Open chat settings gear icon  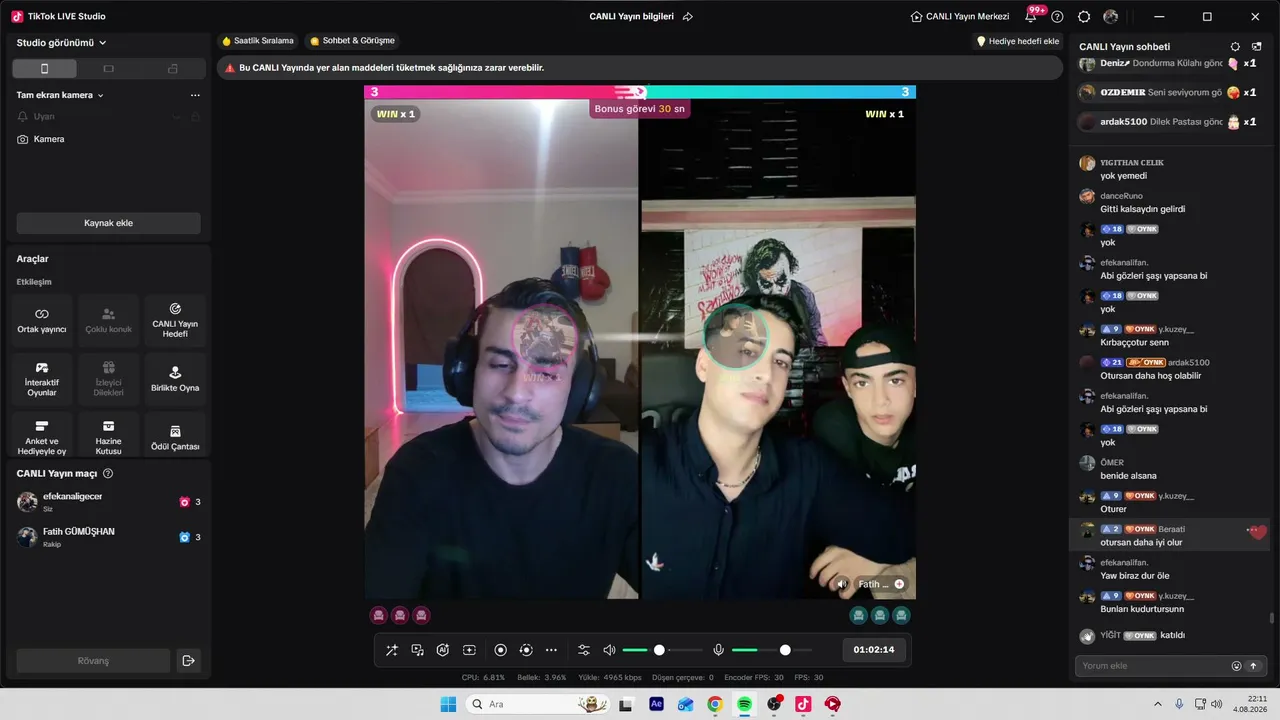[x=1235, y=46]
